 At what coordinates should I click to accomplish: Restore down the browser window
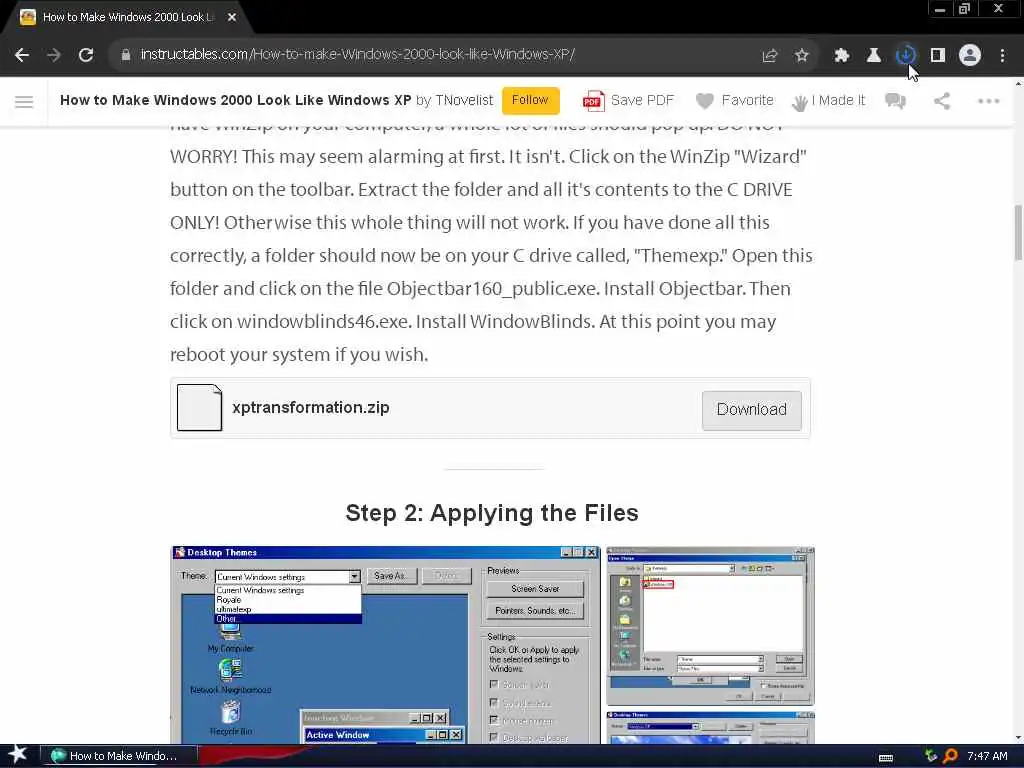point(965,9)
